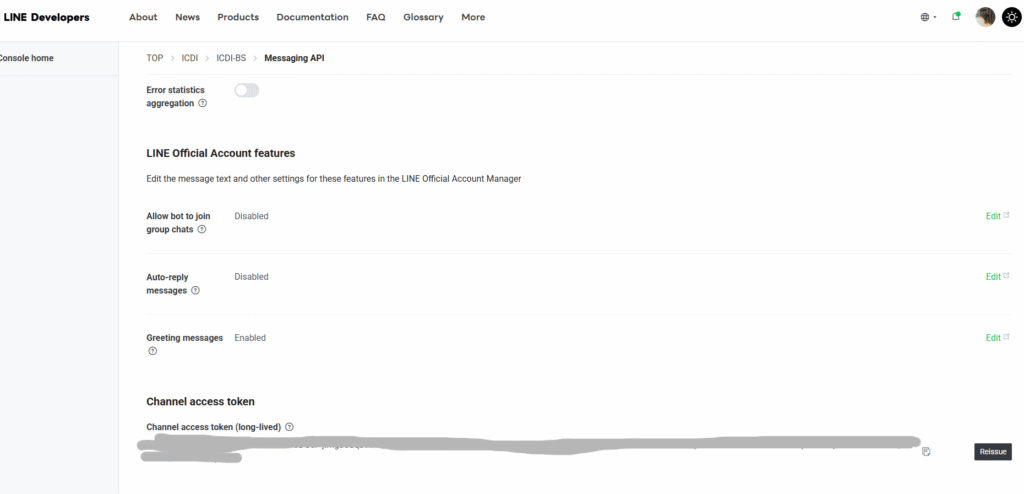Switch theme with the sun icon
The height and width of the screenshot is (494, 1024).
[x=1011, y=17]
